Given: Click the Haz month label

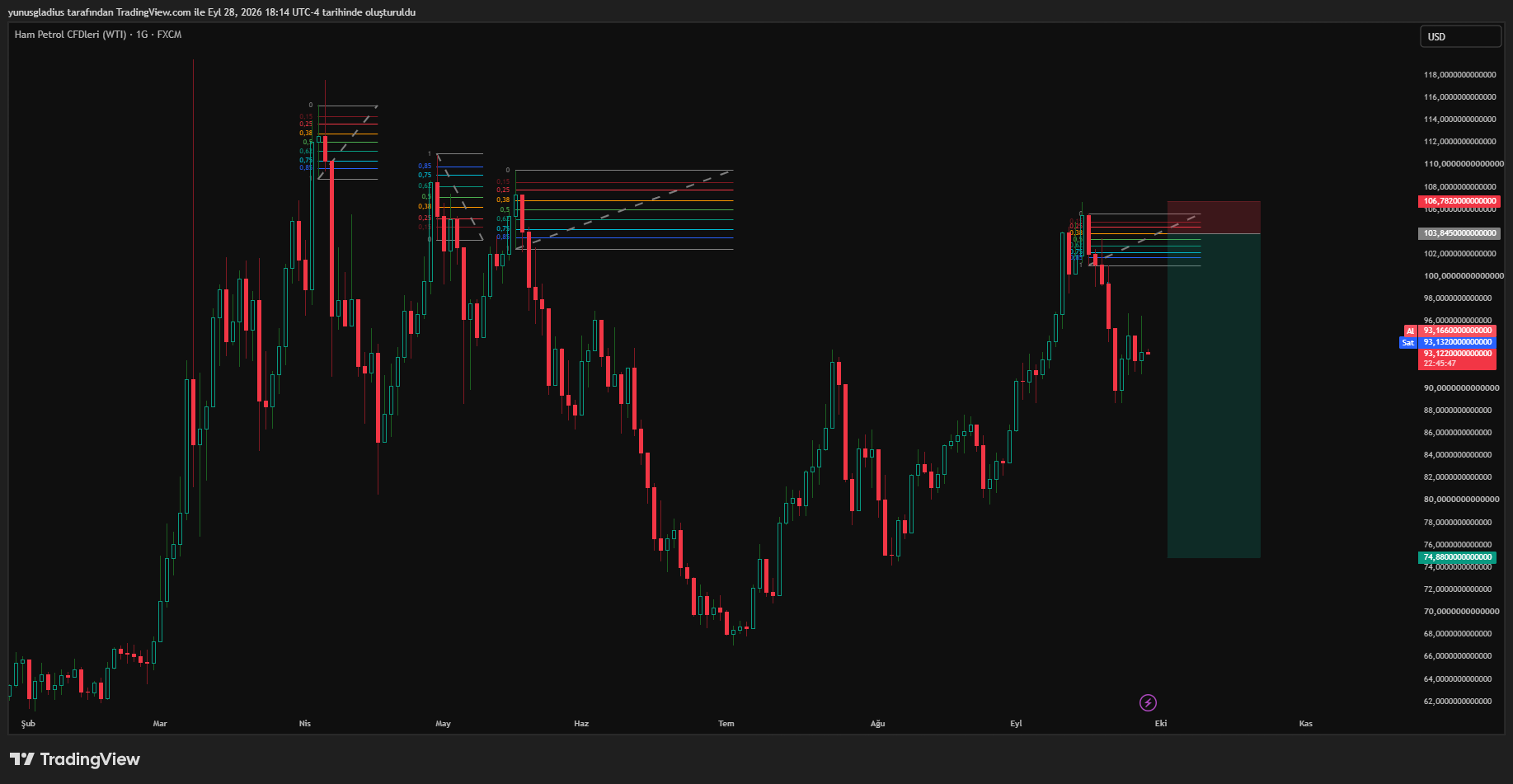Looking at the screenshot, I should tap(581, 724).
